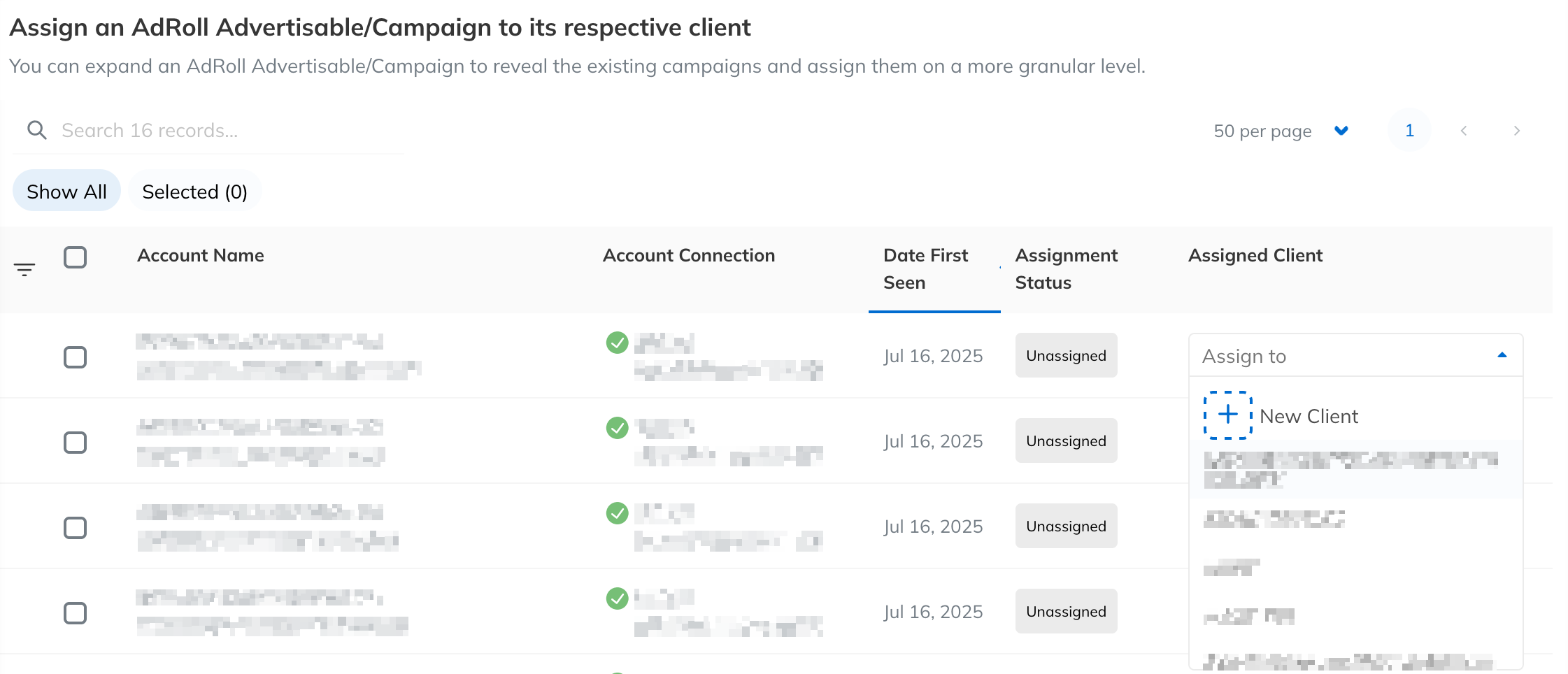Open the table filter icon
The image size is (1568, 674).
[24, 269]
